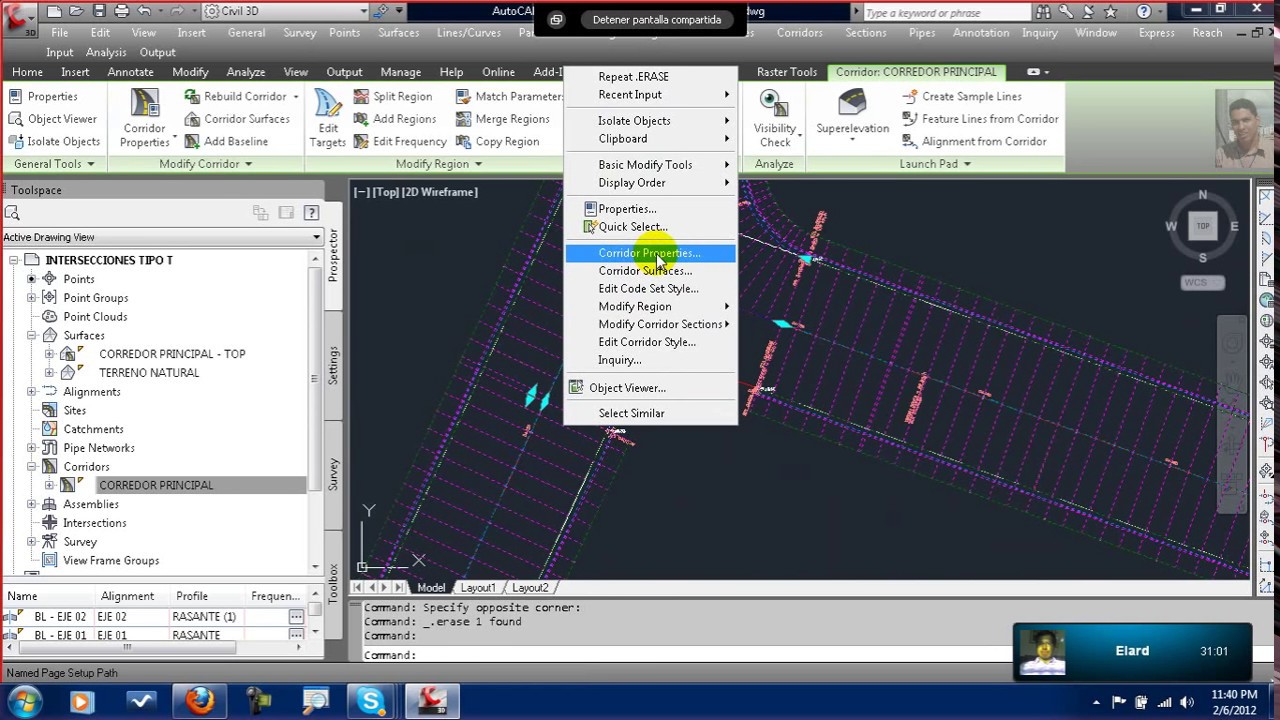
Task: Switch to the Annotate ribbon tab
Action: tap(130, 72)
